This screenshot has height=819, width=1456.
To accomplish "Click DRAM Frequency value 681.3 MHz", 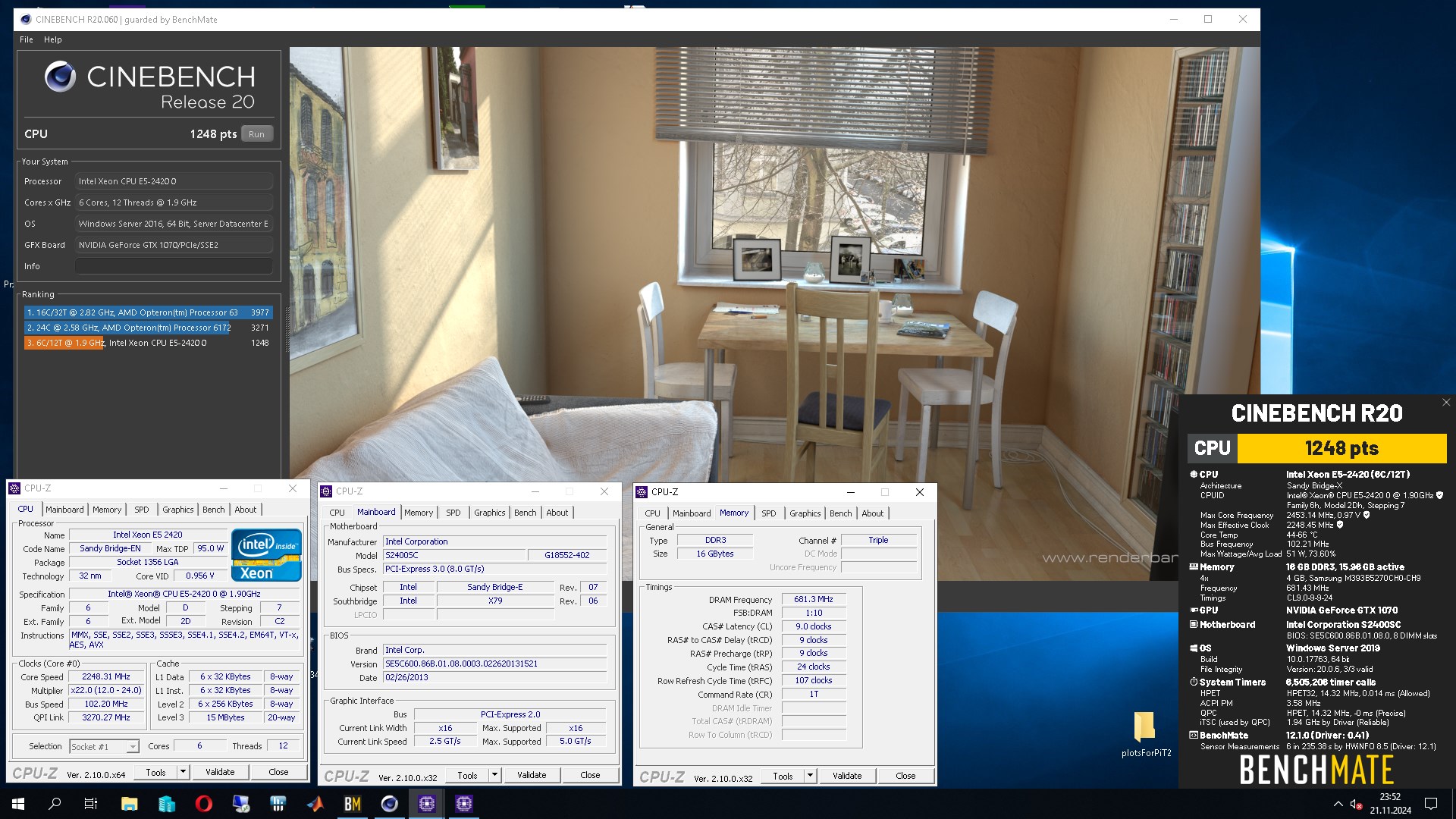I will [814, 600].
